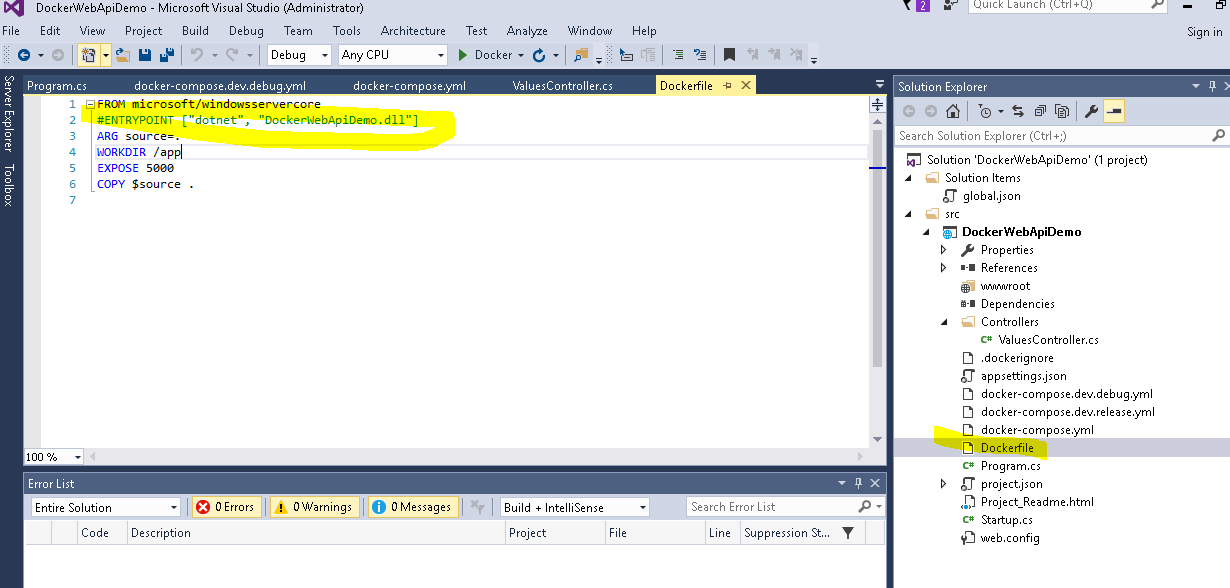Click the search magnifier in Solution Explorer
The width and height of the screenshot is (1230, 588).
(1217, 135)
